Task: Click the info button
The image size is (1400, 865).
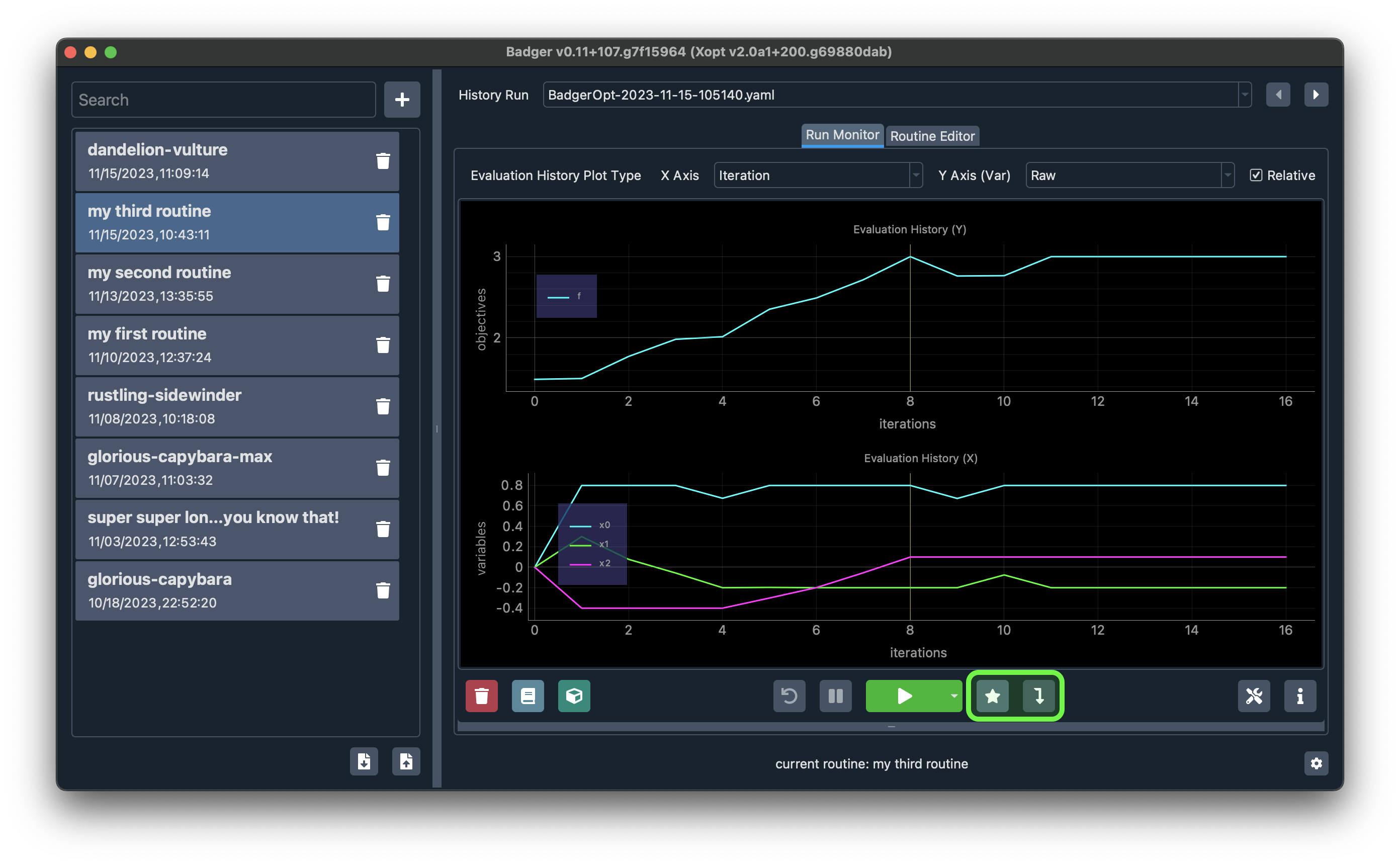Action: click(x=1300, y=696)
